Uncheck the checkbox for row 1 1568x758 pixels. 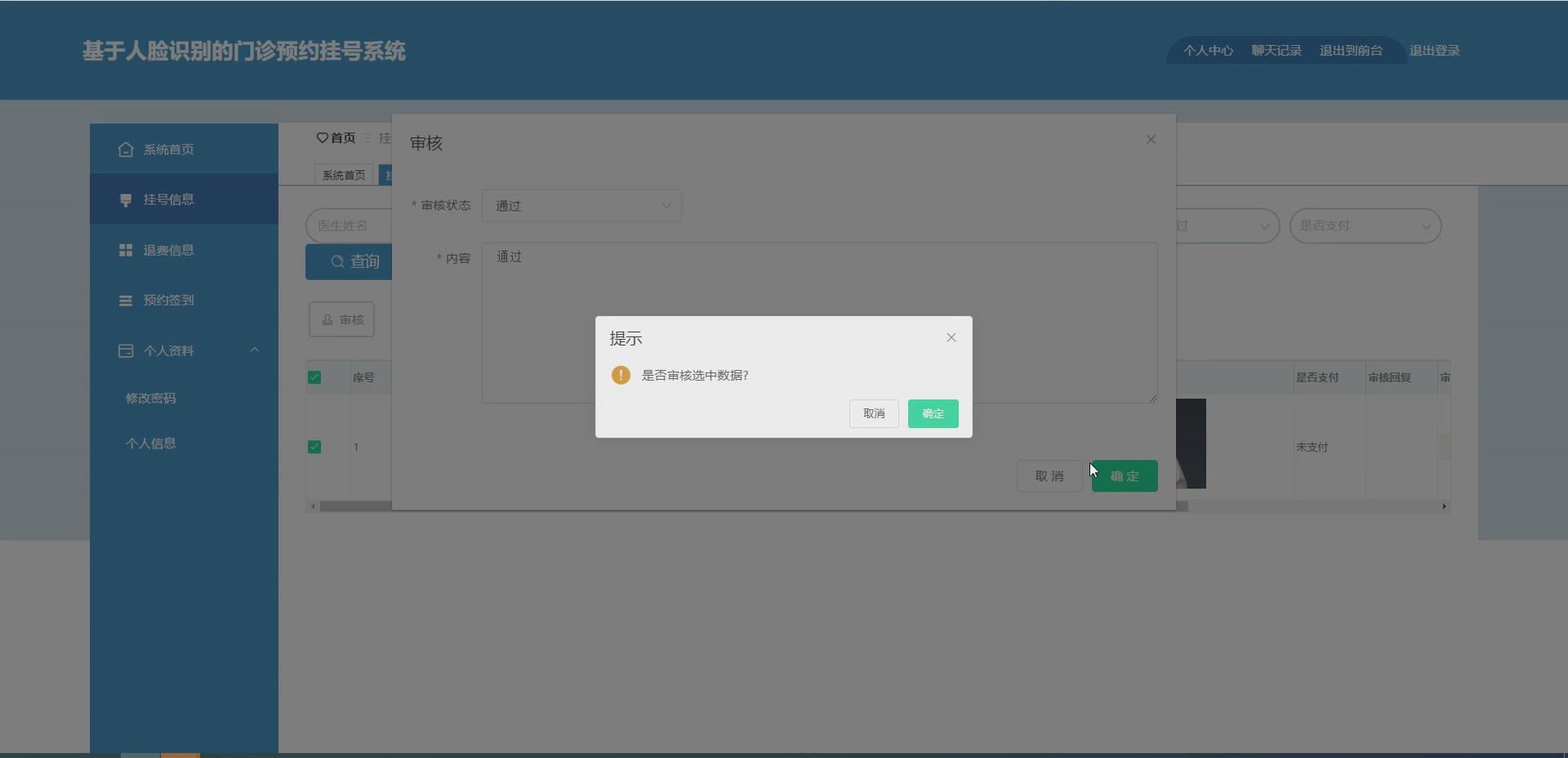[315, 448]
